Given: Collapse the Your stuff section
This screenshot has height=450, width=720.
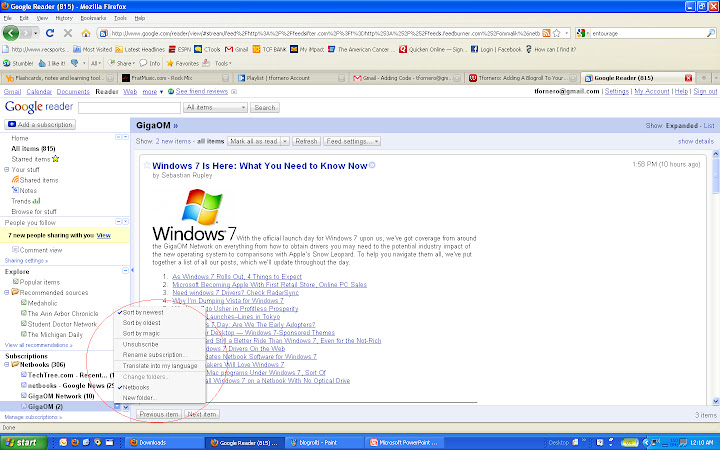Looking at the screenshot, I should pos(6,169).
